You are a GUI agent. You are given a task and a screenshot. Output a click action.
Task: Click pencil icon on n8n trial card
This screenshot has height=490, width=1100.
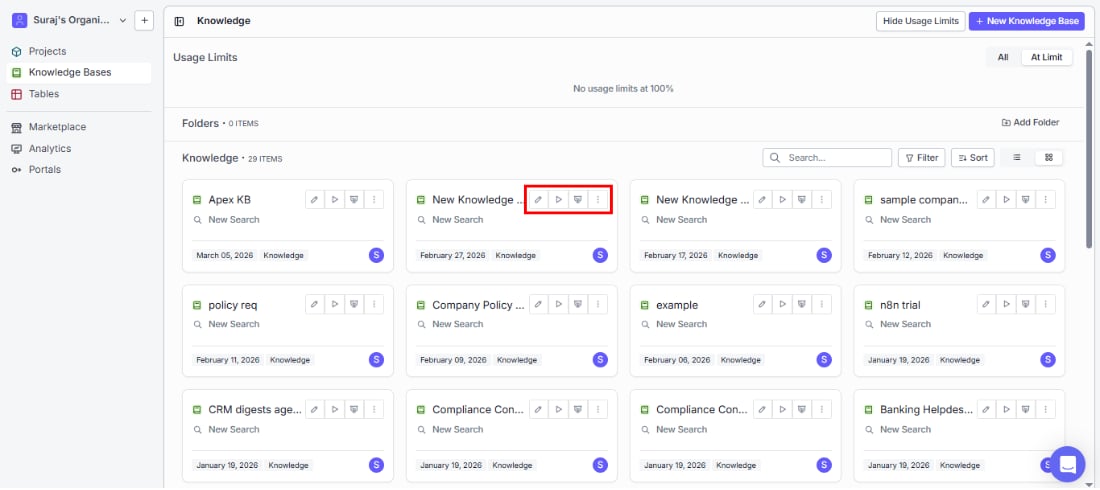tap(986, 304)
